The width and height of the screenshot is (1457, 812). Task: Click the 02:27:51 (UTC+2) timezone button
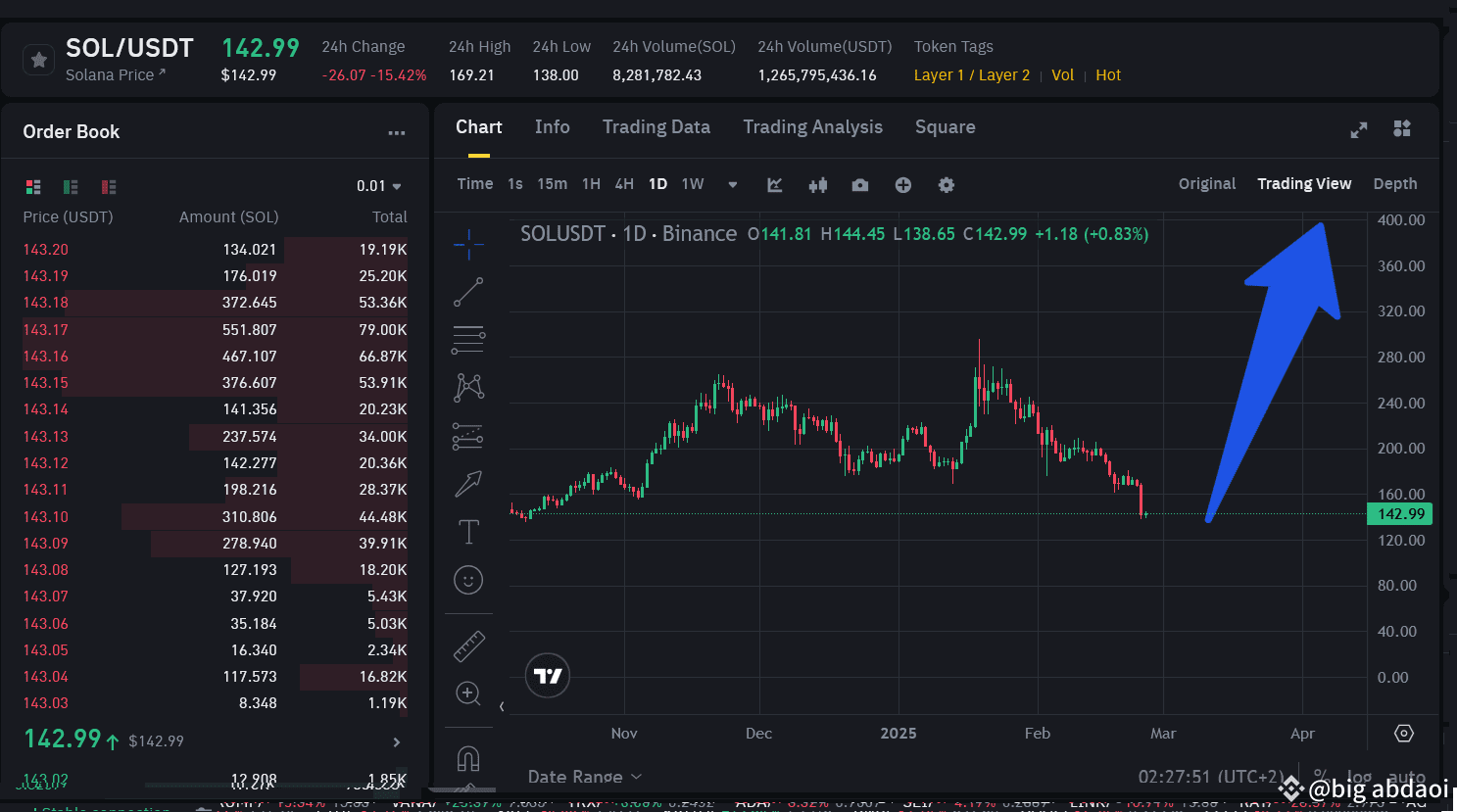[1211, 777]
